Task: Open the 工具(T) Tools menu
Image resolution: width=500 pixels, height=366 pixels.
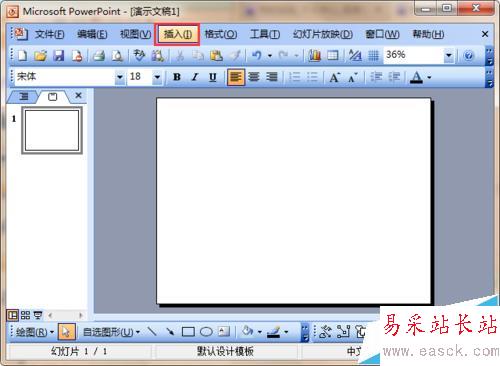Action: click(265, 34)
